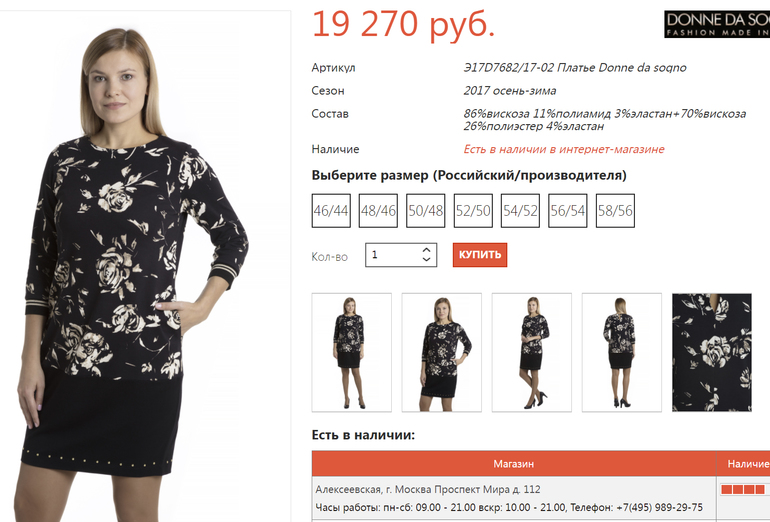Open the floral fabric close-up thumbnail

point(712,353)
